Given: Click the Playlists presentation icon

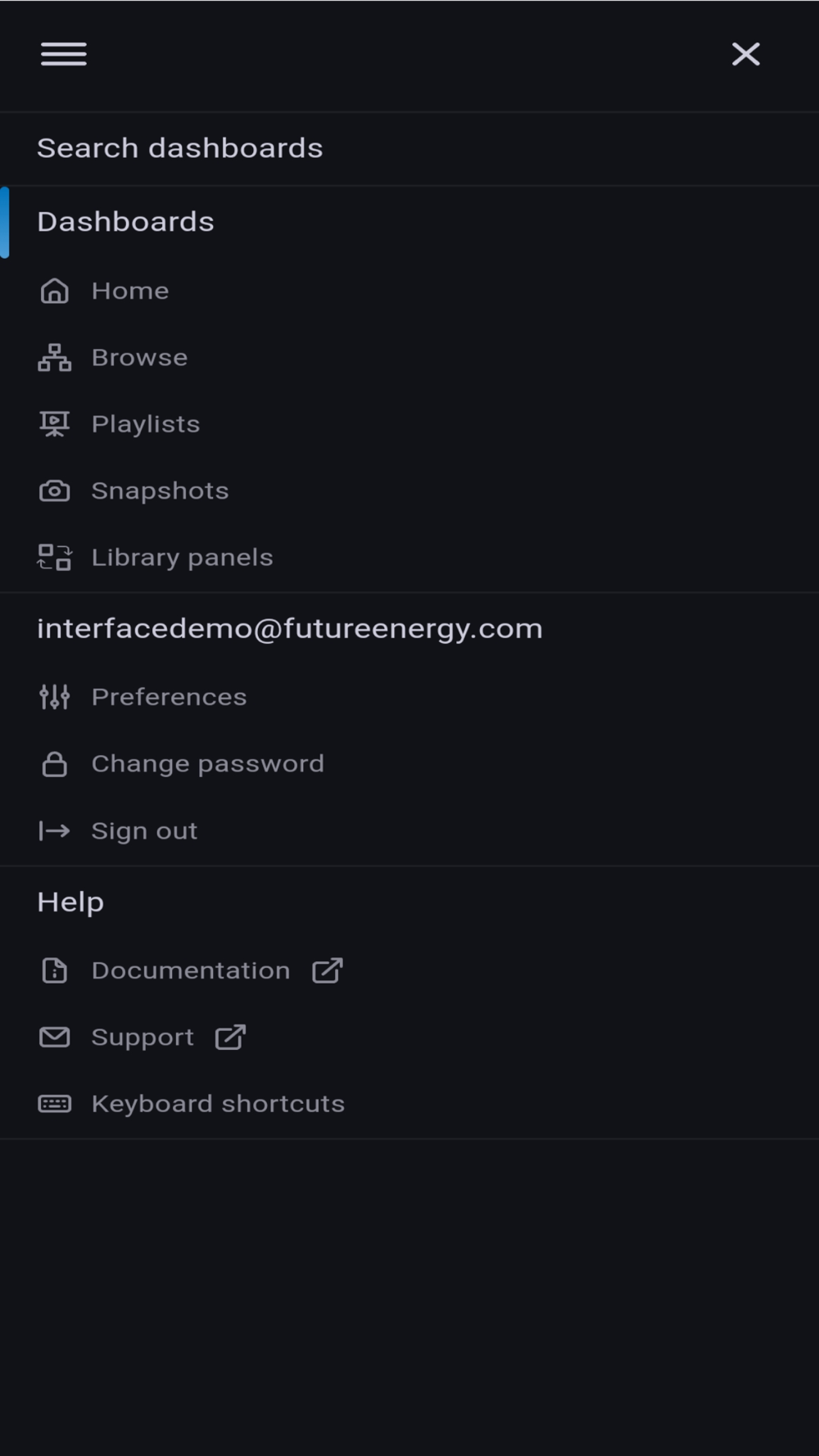Looking at the screenshot, I should [x=55, y=424].
